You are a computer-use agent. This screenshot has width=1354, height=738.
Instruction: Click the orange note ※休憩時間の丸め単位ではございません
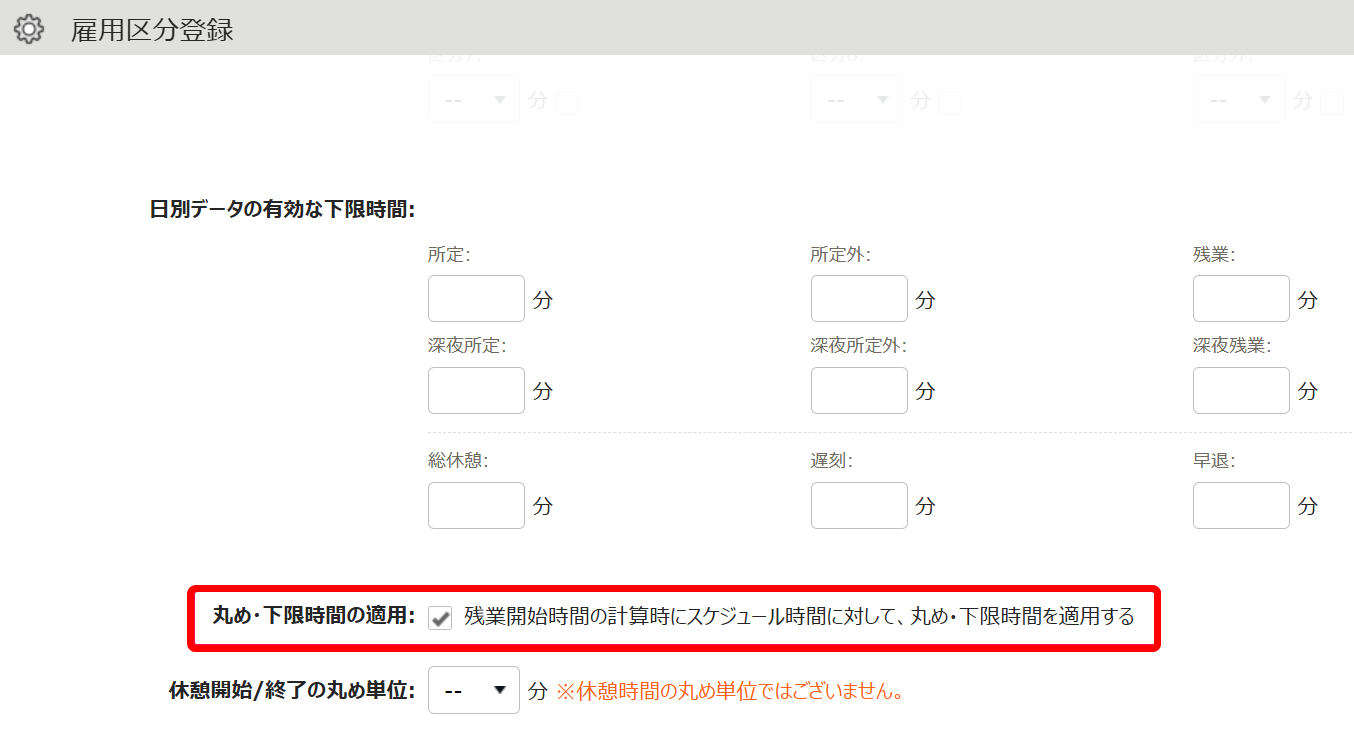731,691
